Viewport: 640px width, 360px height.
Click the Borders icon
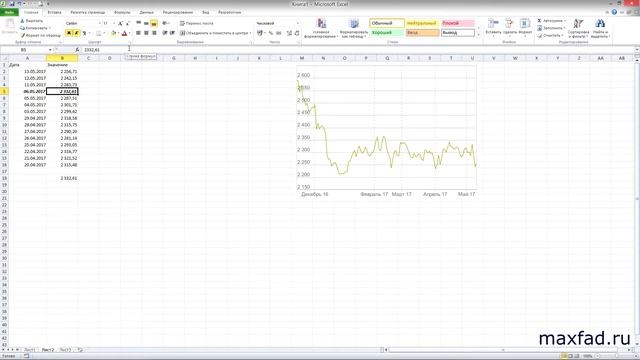(x=98, y=33)
